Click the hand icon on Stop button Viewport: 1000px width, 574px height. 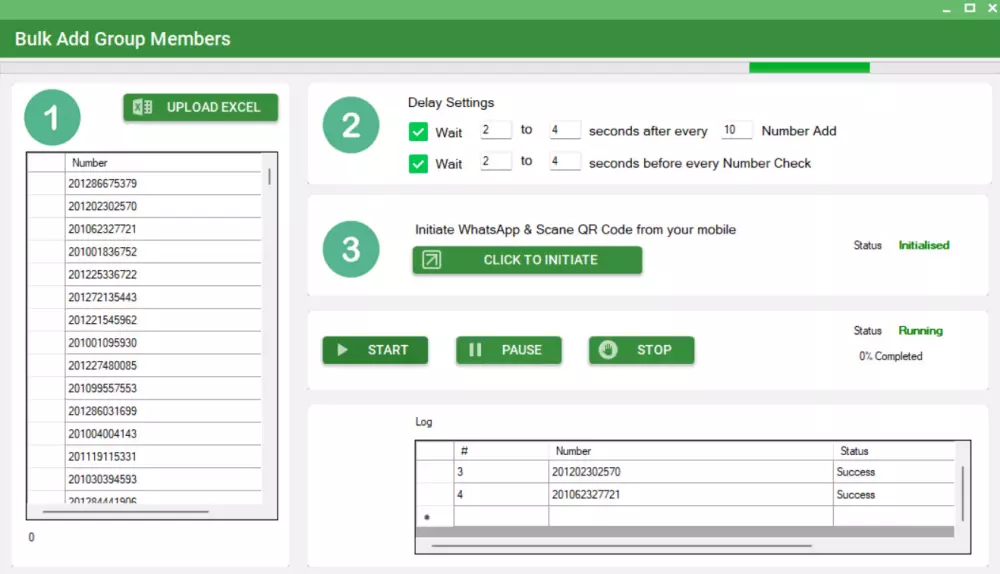coord(608,350)
